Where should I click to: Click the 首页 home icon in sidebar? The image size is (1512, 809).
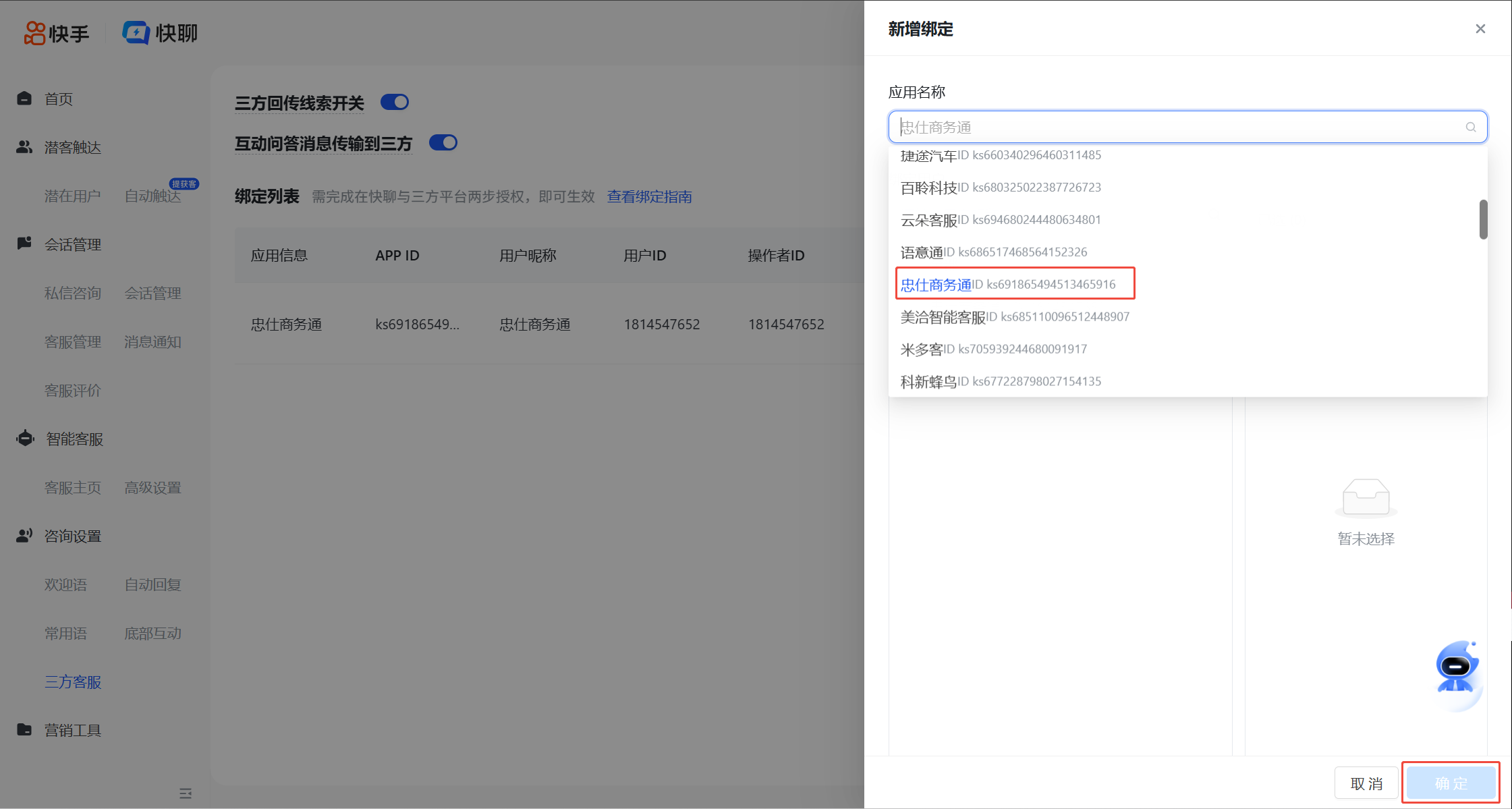click(24, 99)
